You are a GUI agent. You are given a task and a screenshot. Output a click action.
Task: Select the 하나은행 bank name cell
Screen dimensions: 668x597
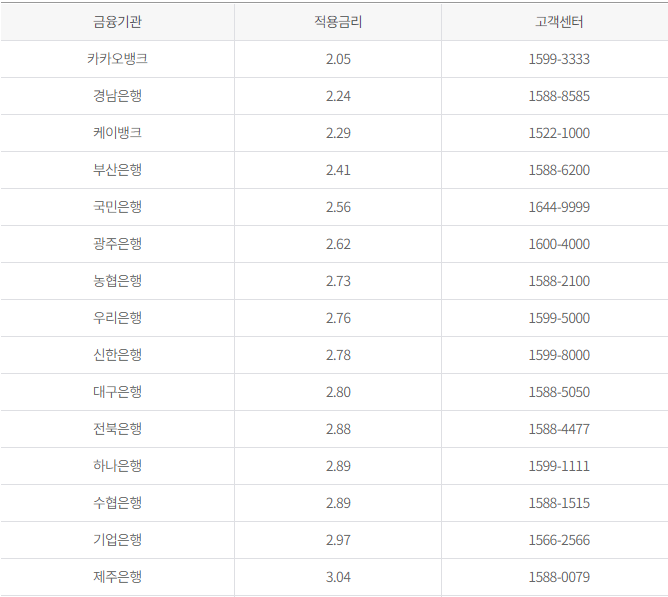(x=117, y=466)
